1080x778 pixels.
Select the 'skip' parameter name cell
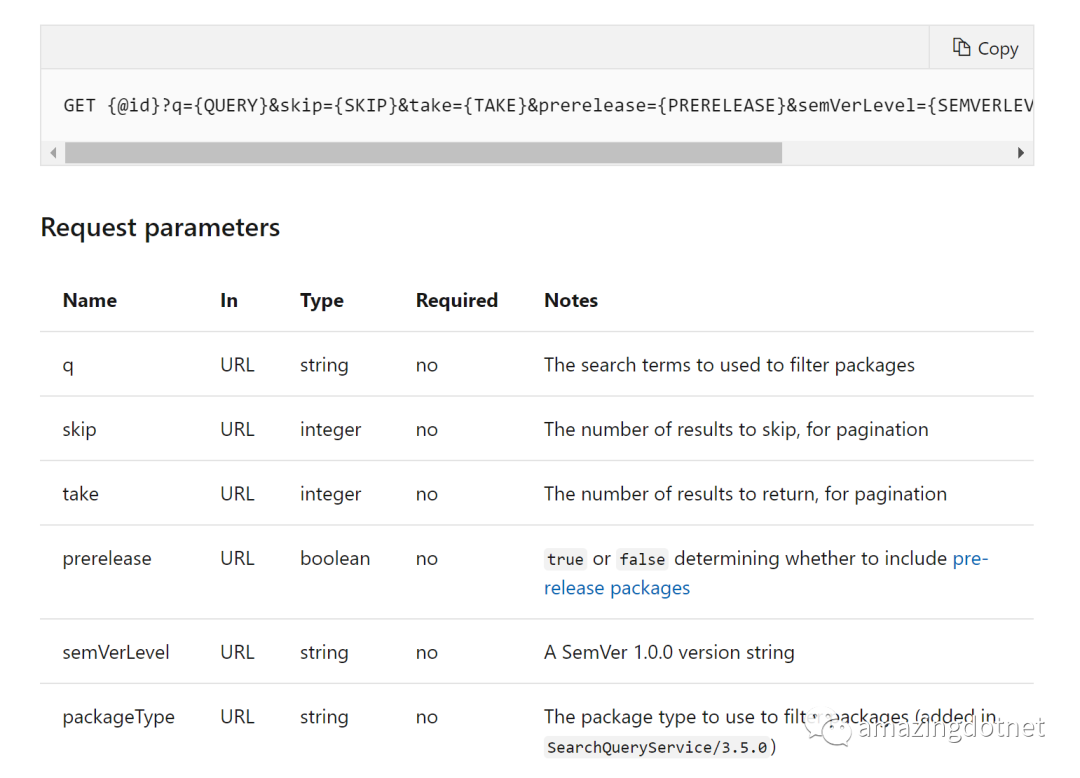(79, 430)
